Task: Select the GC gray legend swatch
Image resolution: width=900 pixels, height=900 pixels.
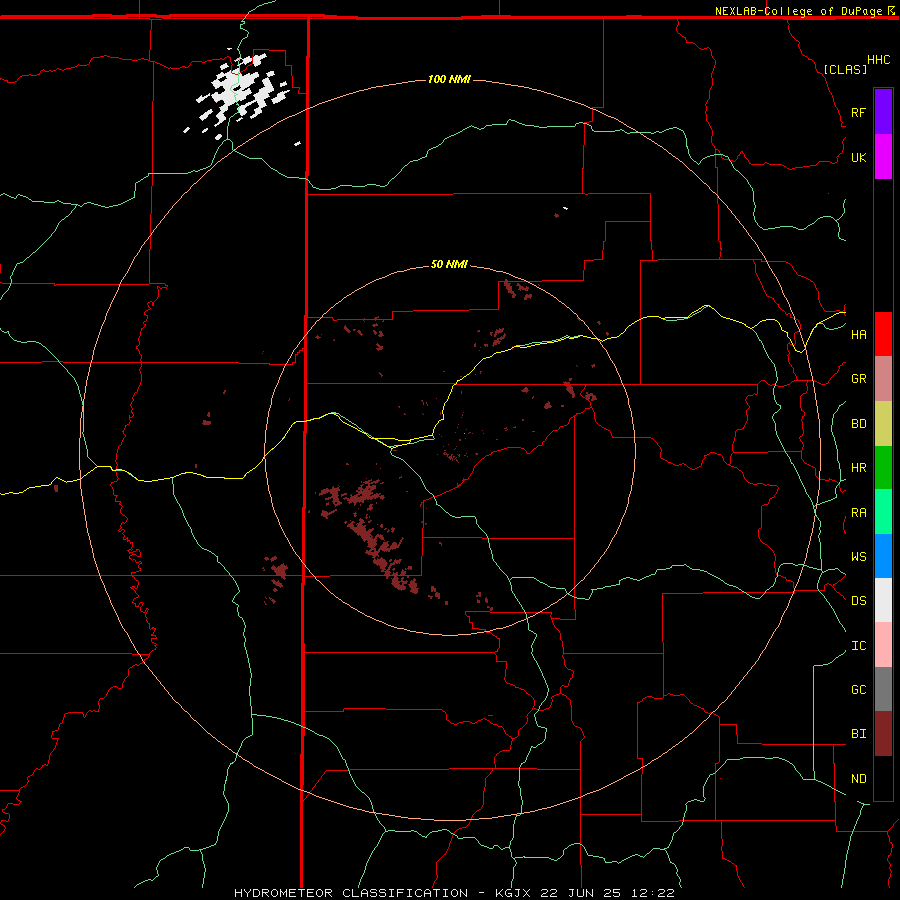Action: 883,689
